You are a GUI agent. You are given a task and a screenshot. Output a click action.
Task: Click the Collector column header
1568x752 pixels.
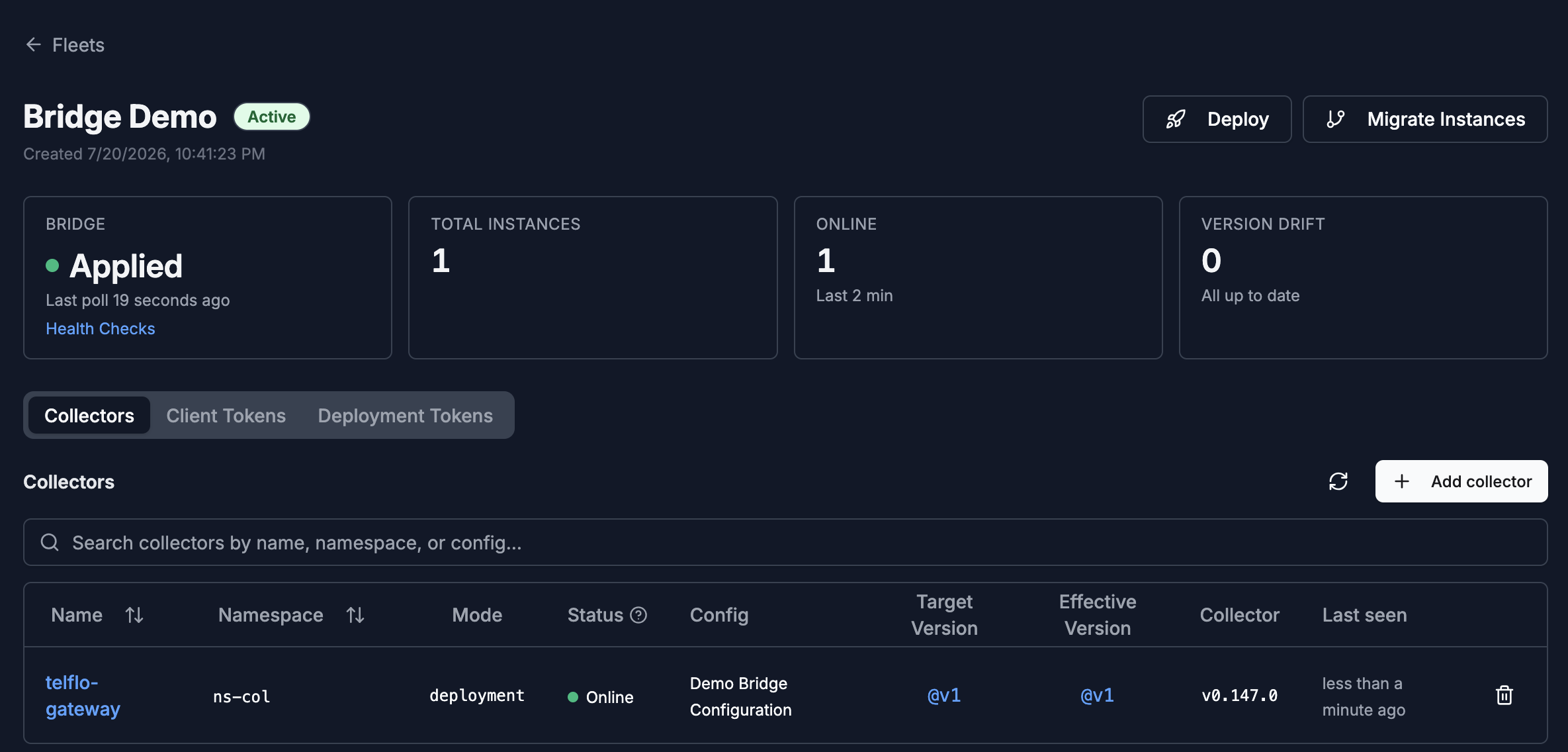(1240, 615)
